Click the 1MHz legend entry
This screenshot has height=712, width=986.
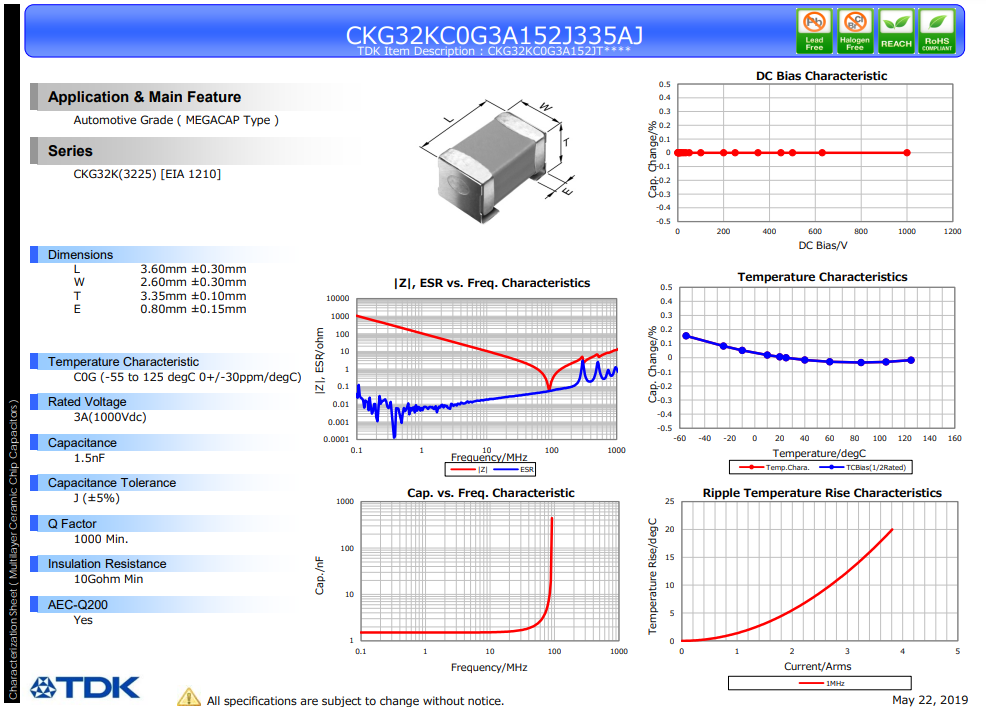(x=822, y=684)
